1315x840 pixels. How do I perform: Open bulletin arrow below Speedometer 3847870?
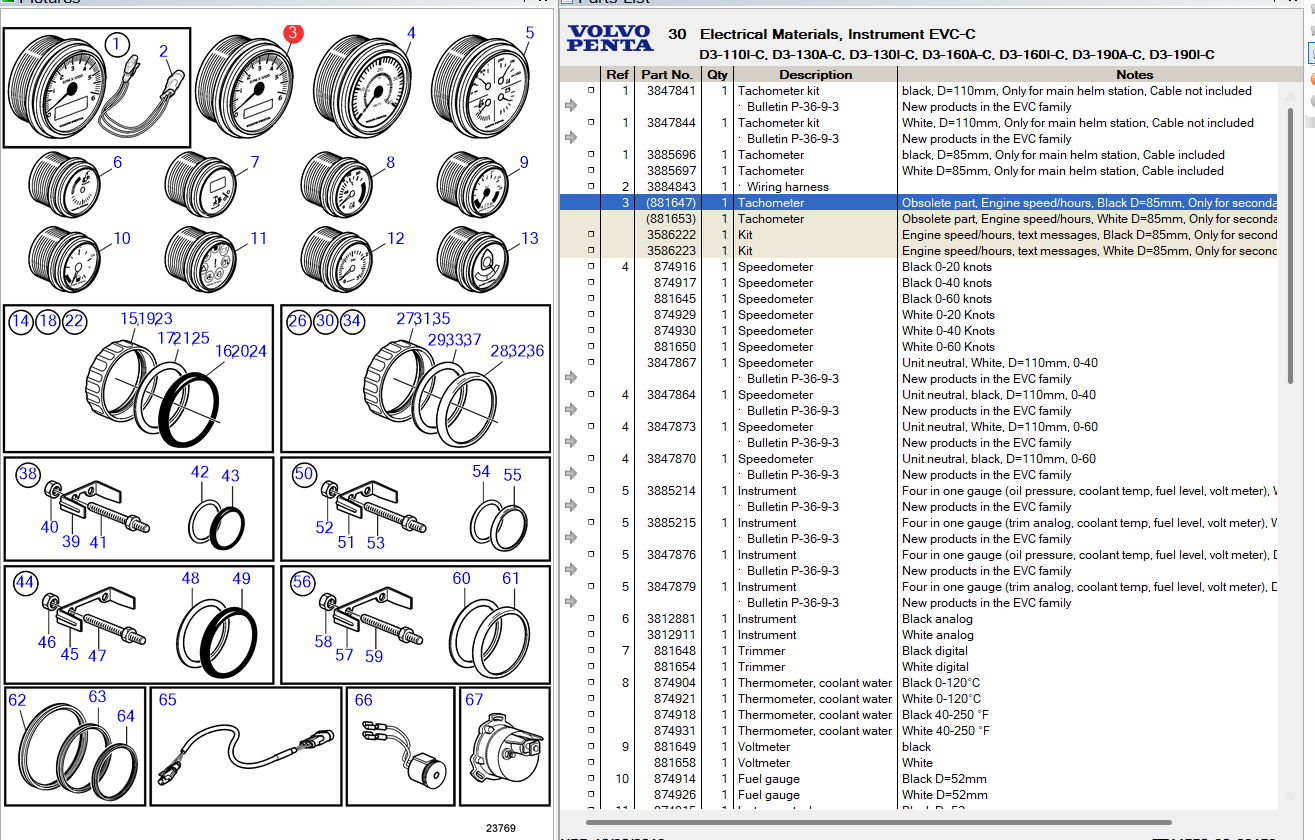(x=571, y=474)
